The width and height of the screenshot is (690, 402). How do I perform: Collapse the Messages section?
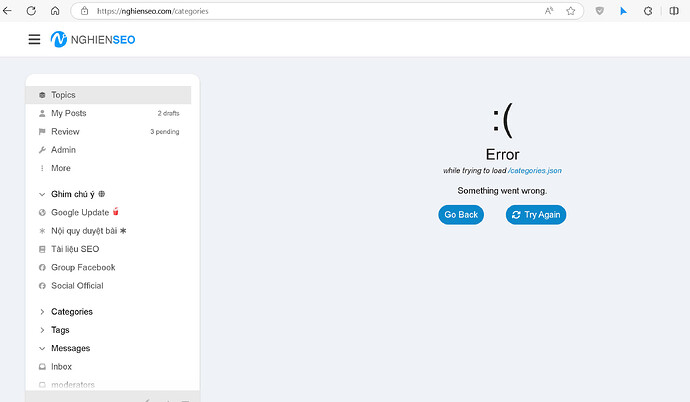click(42, 348)
